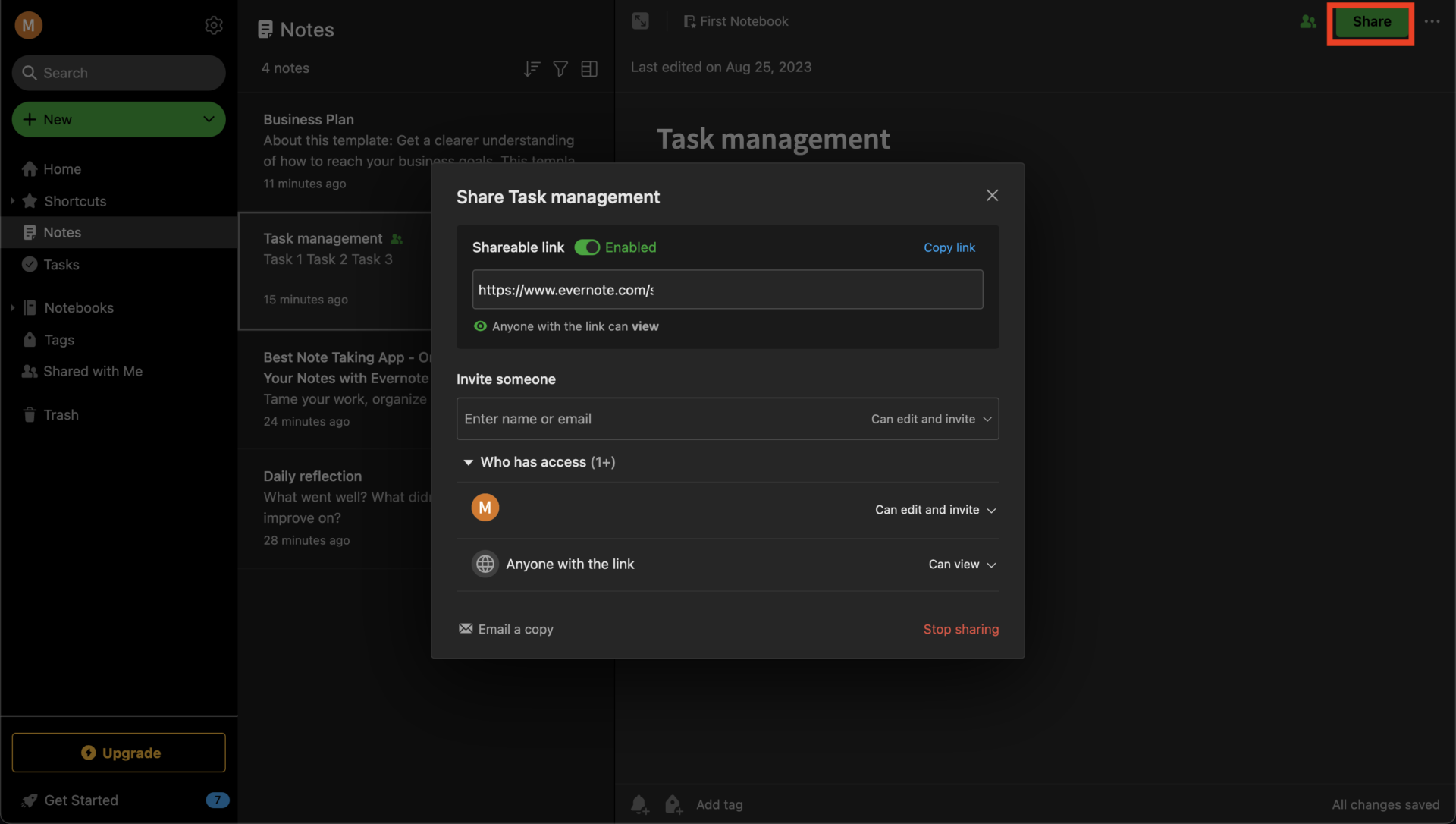Add a tag with the tag icon
The width and height of the screenshot is (1456, 824).
coord(673,804)
